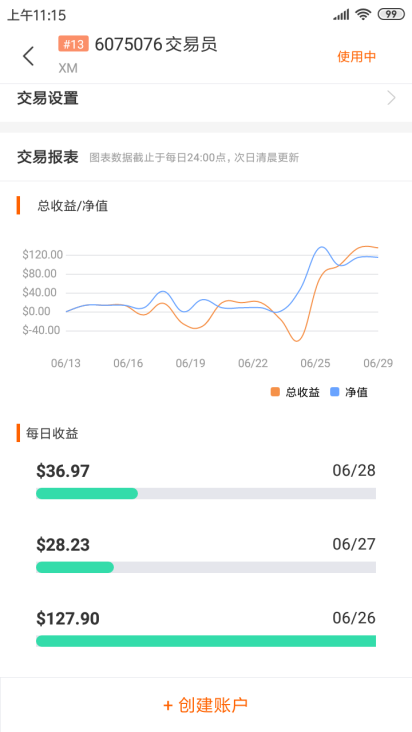Screen dimensions: 412x732
Task: Click the $36.97 progress bar for 06/28
Action: (206, 493)
